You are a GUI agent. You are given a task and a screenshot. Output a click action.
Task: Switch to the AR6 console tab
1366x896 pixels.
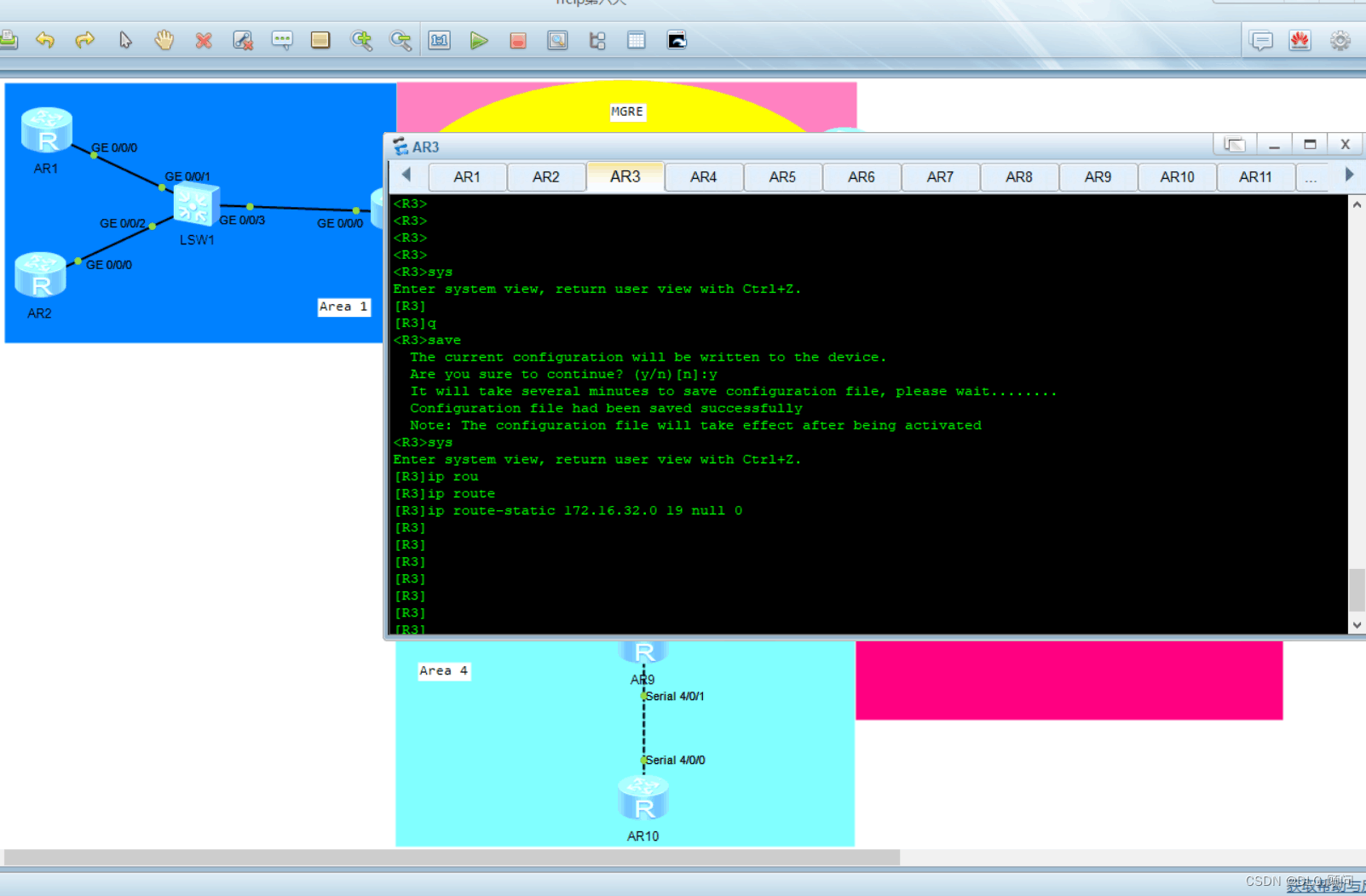pos(862,177)
